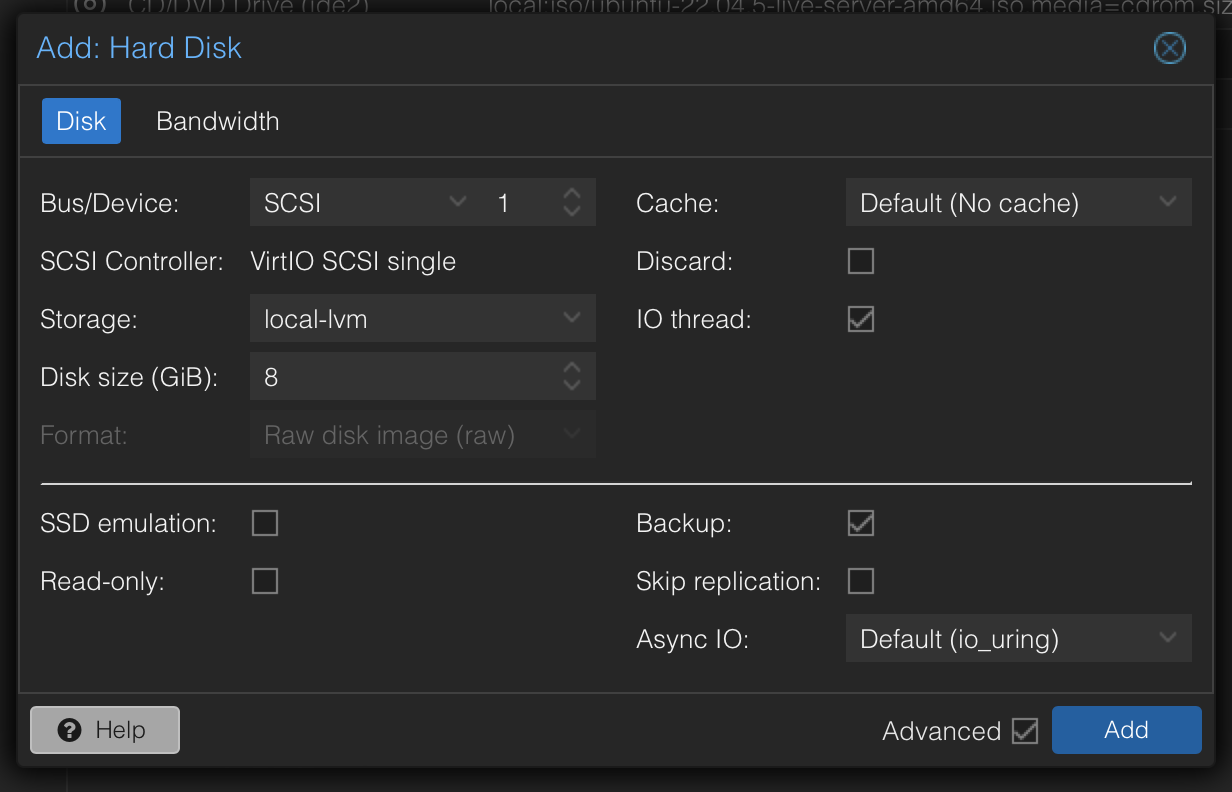Enable SSD emulation checkbox
Viewport: 1232px width, 792px height.
(x=265, y=523)
